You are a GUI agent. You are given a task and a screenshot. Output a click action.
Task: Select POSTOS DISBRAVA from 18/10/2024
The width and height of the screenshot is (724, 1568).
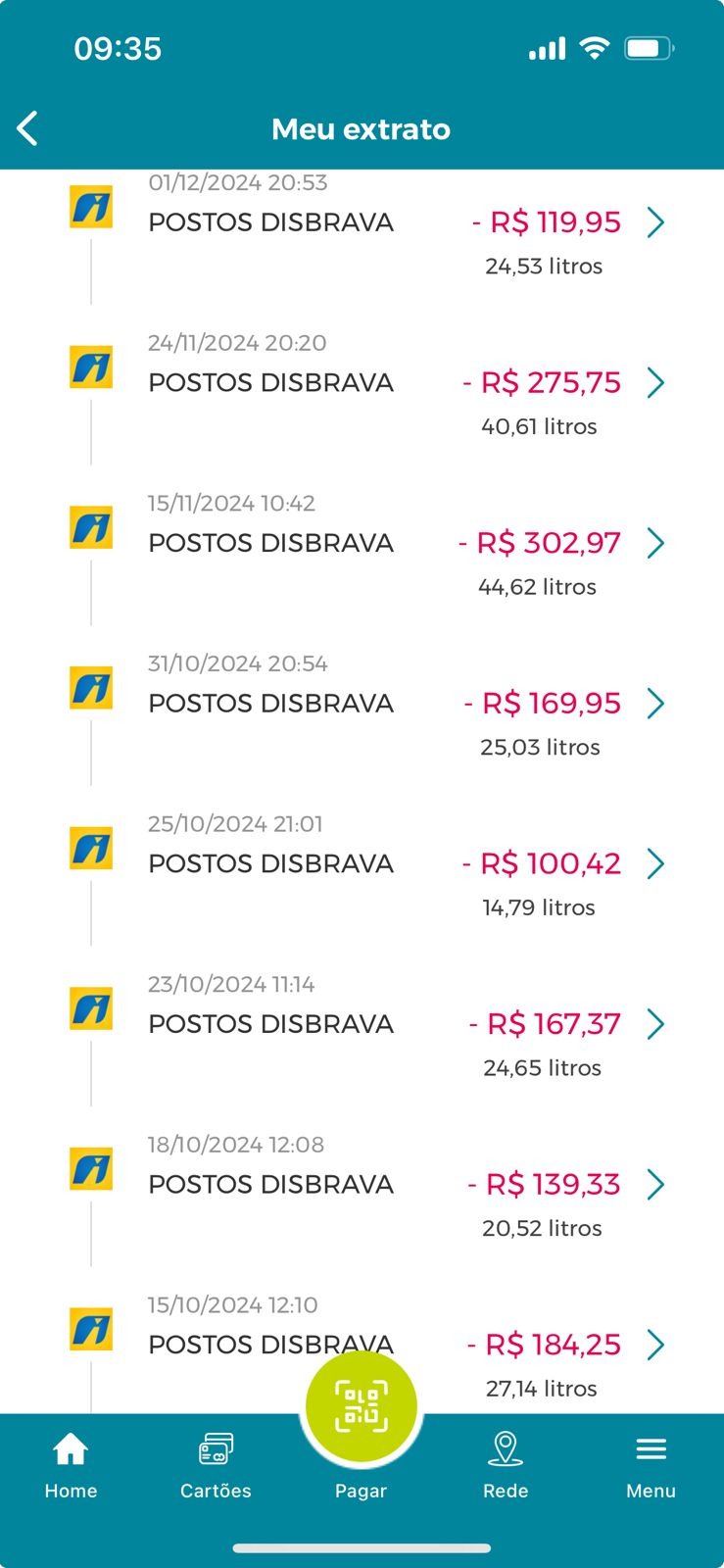[270, 1184]
